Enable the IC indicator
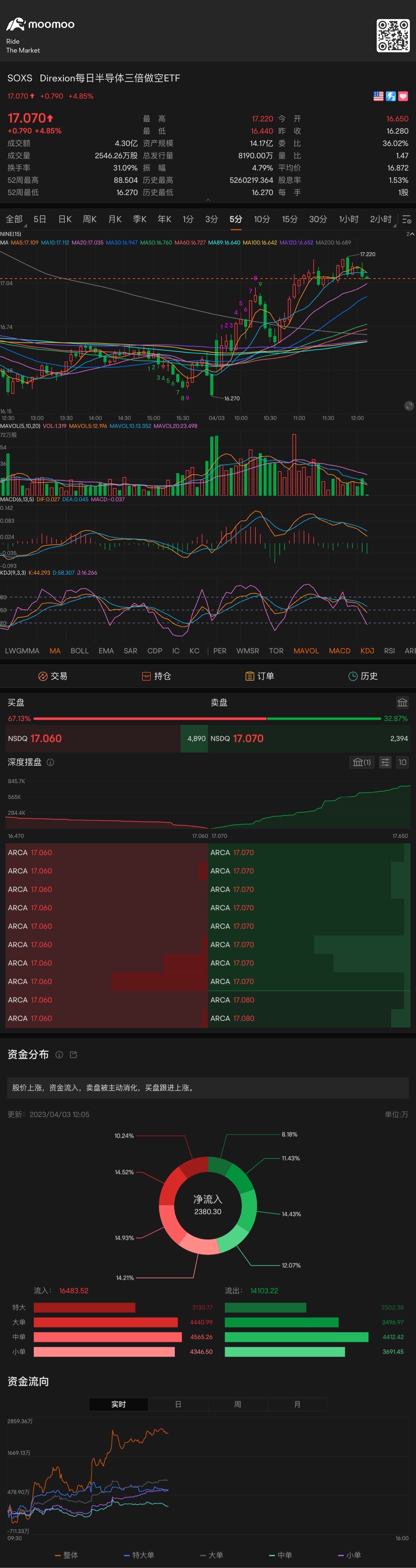Screen dimensions: 416x1568 pyautogui.click(x=176, y=651)
